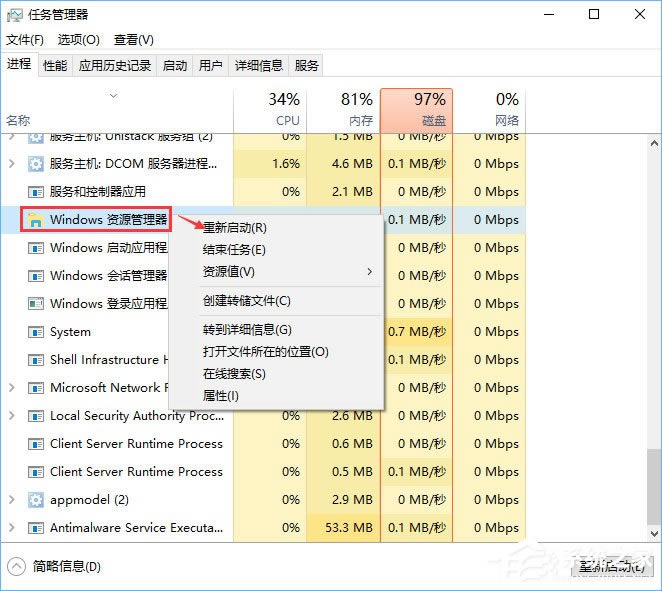Open the 文件(F) menu
Image resolution: width=662 pixels, height=591 pixels.
(x=25, y=40)
